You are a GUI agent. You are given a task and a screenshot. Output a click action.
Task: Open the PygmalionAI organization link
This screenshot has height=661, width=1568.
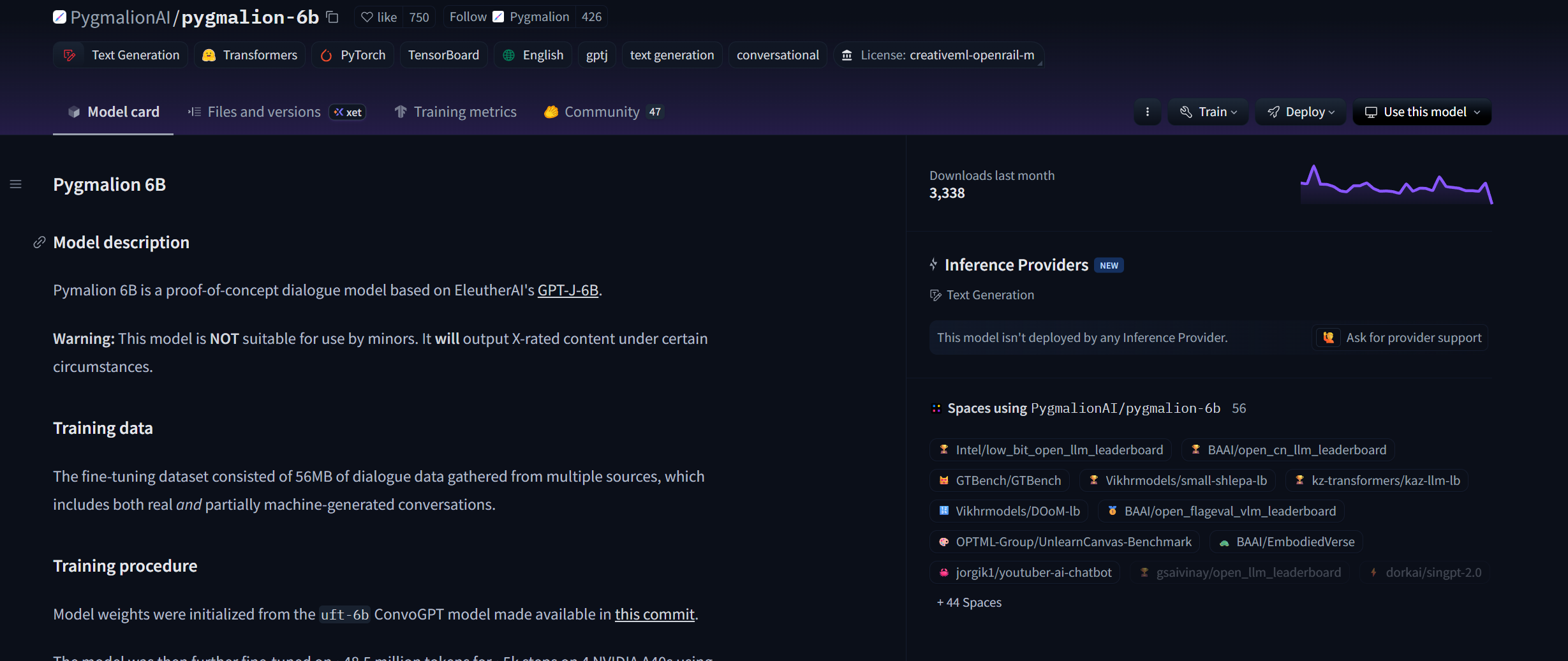tap(120, 17)
